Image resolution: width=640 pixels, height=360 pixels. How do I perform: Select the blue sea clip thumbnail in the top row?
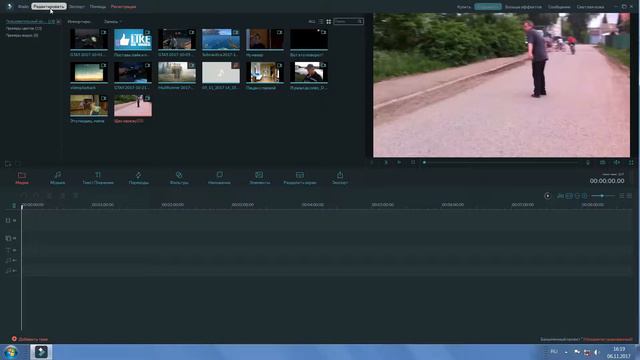click(221, 39)
